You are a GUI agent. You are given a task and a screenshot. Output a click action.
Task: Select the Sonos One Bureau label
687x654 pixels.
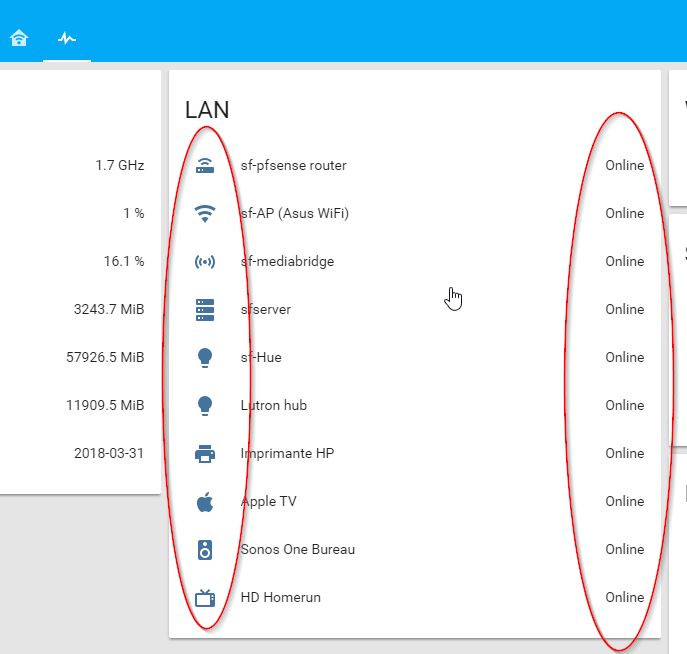coord(298,549)
